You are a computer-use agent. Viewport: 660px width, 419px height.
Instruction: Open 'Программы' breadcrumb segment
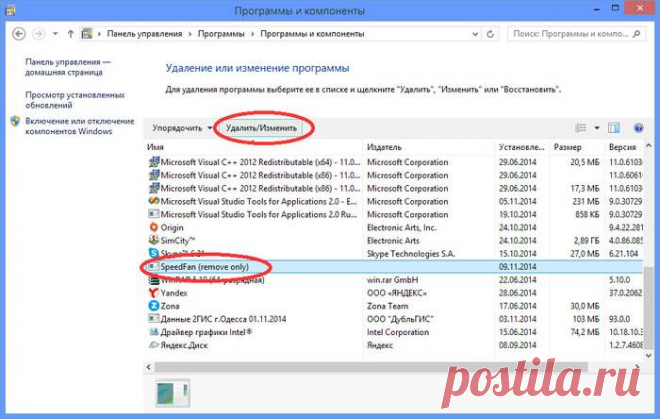(x=221, y=34)
